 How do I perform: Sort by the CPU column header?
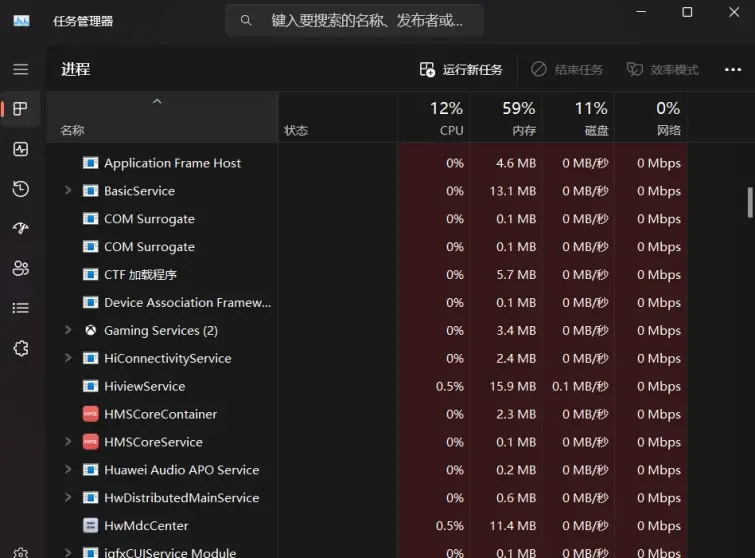coord(434,117)
